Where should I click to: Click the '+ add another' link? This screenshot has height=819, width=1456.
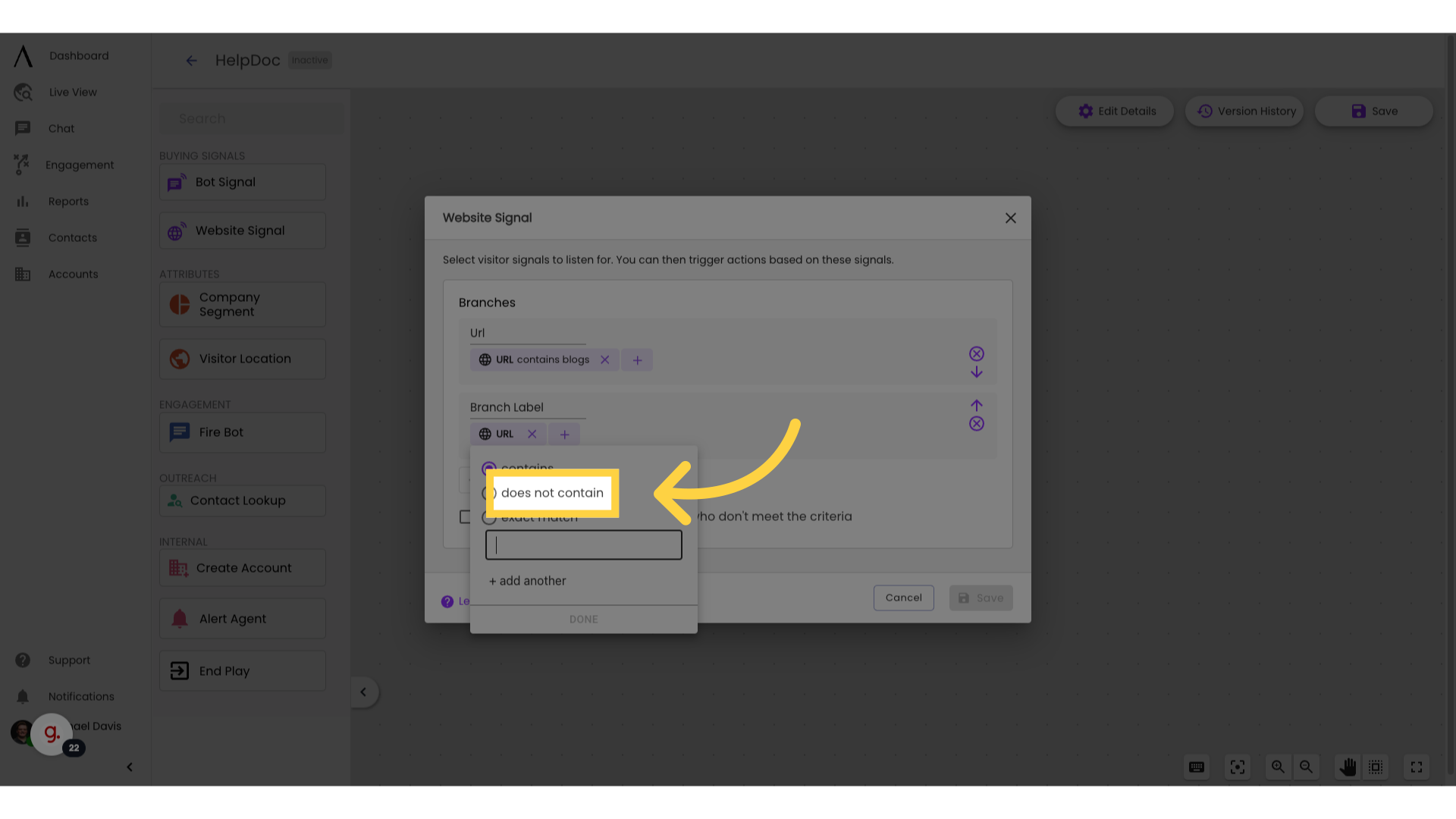pyautogui.click(x=527, y=581)
